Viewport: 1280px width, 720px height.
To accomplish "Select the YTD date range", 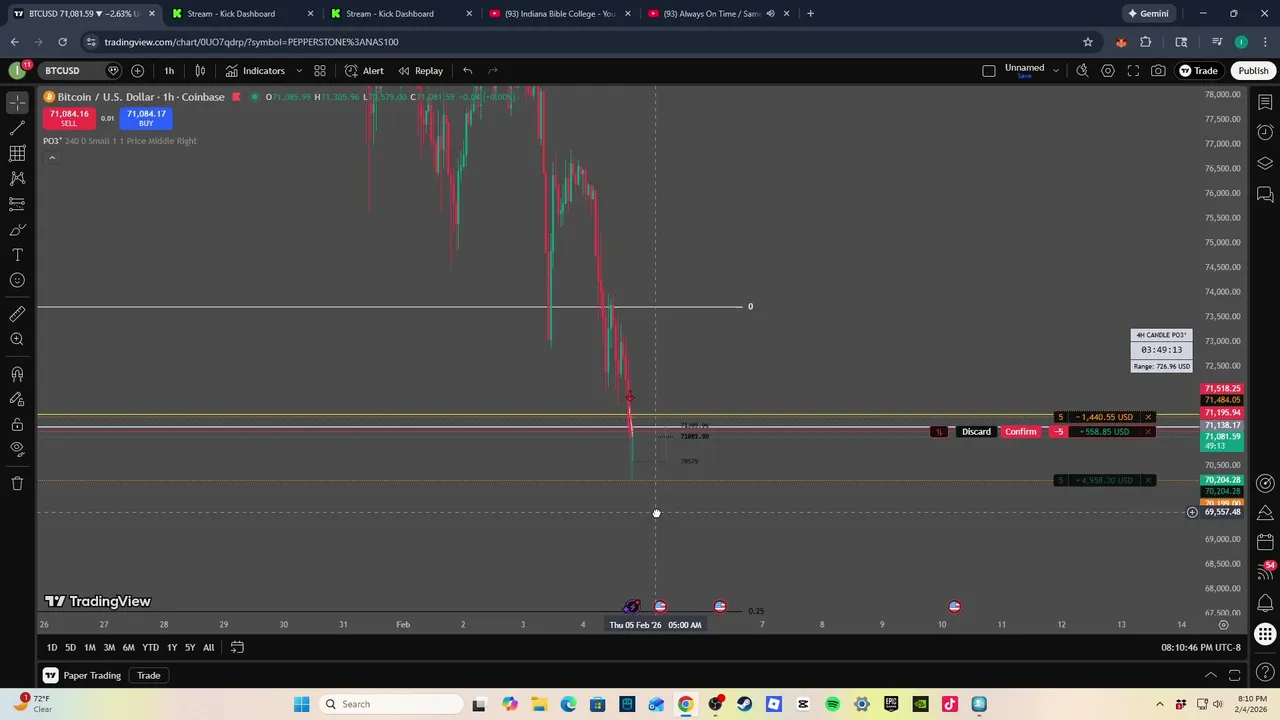I will (150, 647).
